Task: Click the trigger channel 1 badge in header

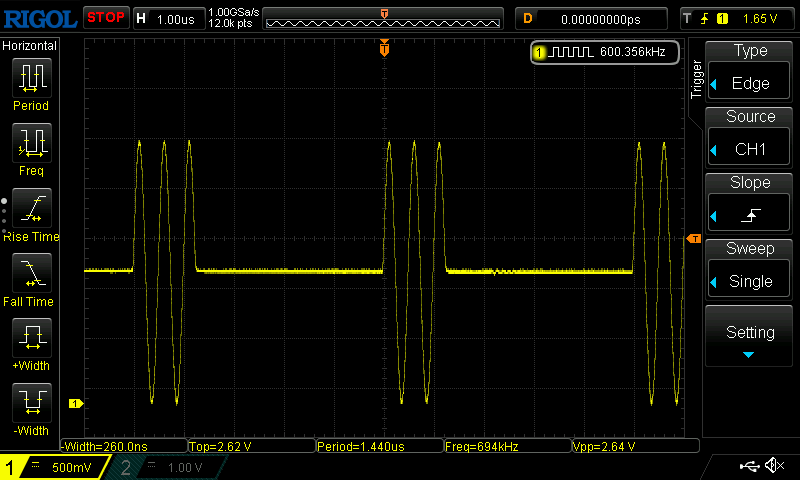Action: pos(722,19)
